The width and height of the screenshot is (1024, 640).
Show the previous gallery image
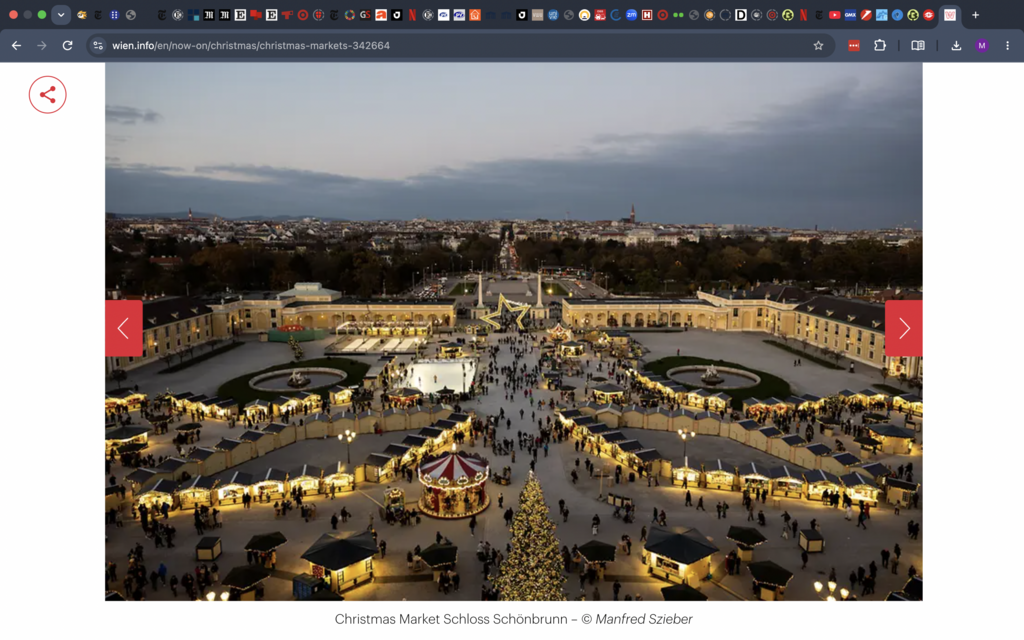pos(123,328)
